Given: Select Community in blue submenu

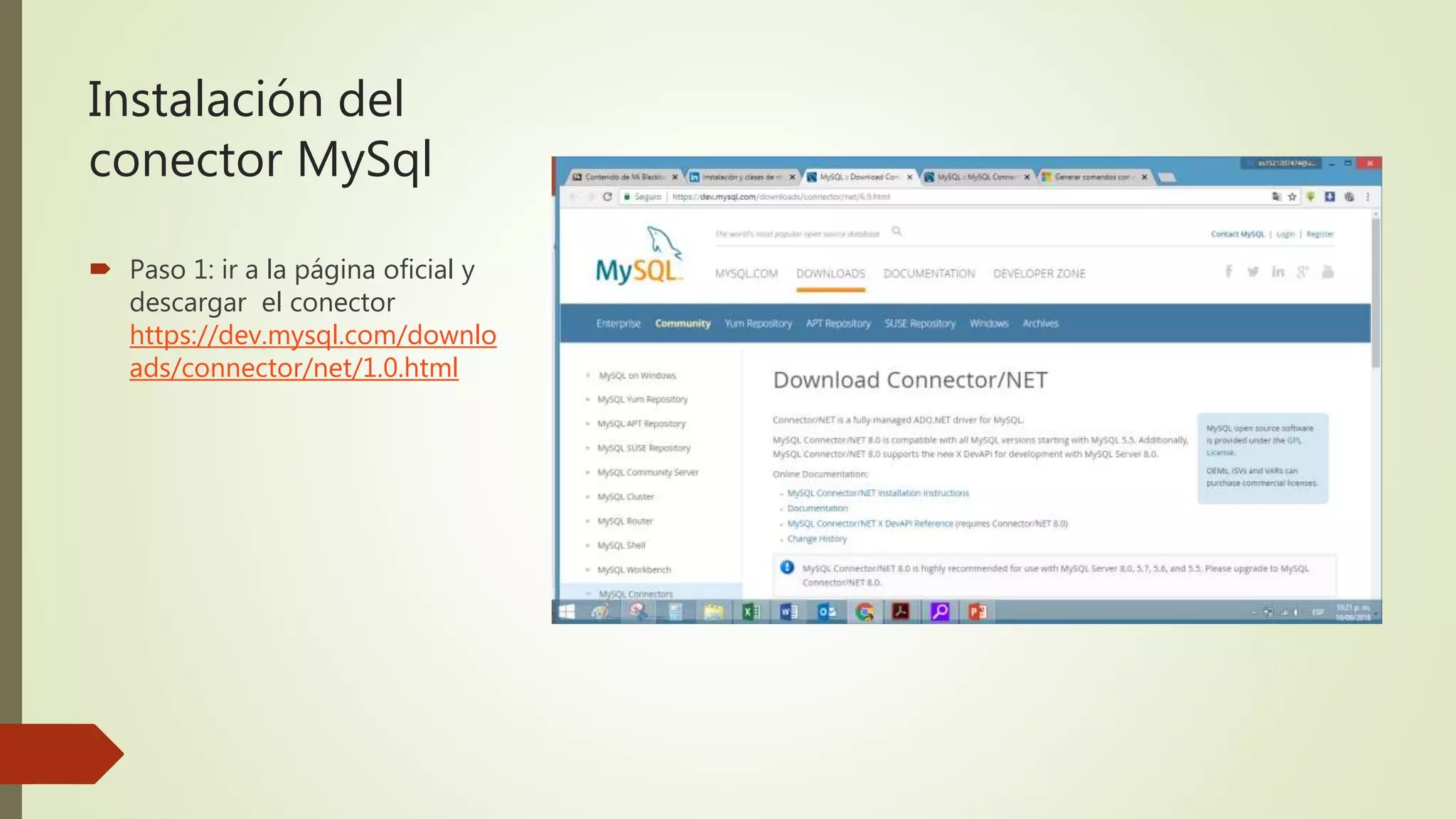Looking at the screenshot, I should pos(682,323).
